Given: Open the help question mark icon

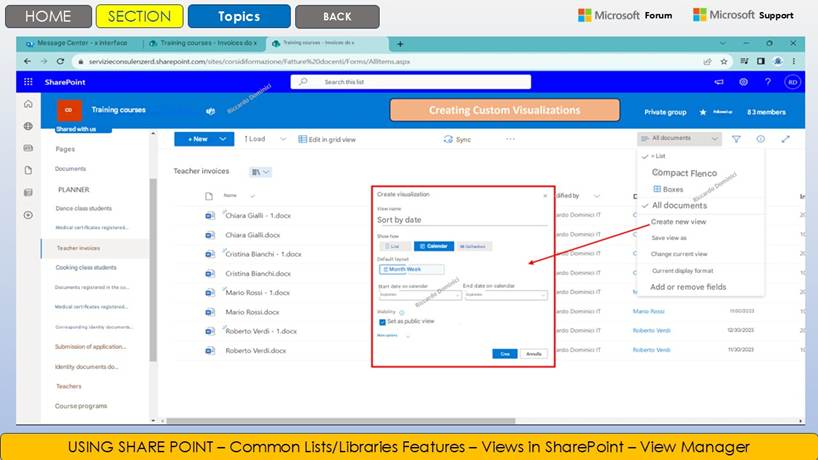Looking at the screenshot, I should coord(767,82).
